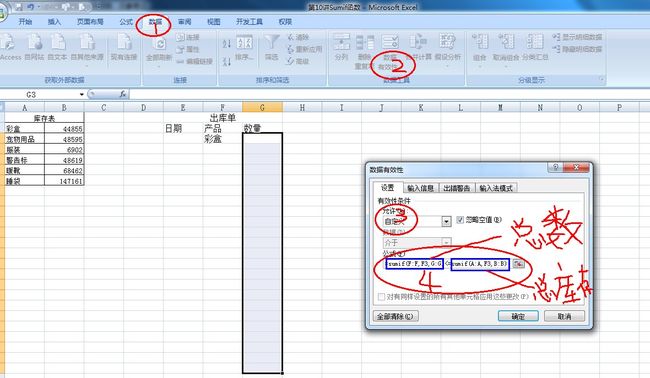
Task: Click the fx insert function button
Action: pyautogui.click(x=123, y=94)
